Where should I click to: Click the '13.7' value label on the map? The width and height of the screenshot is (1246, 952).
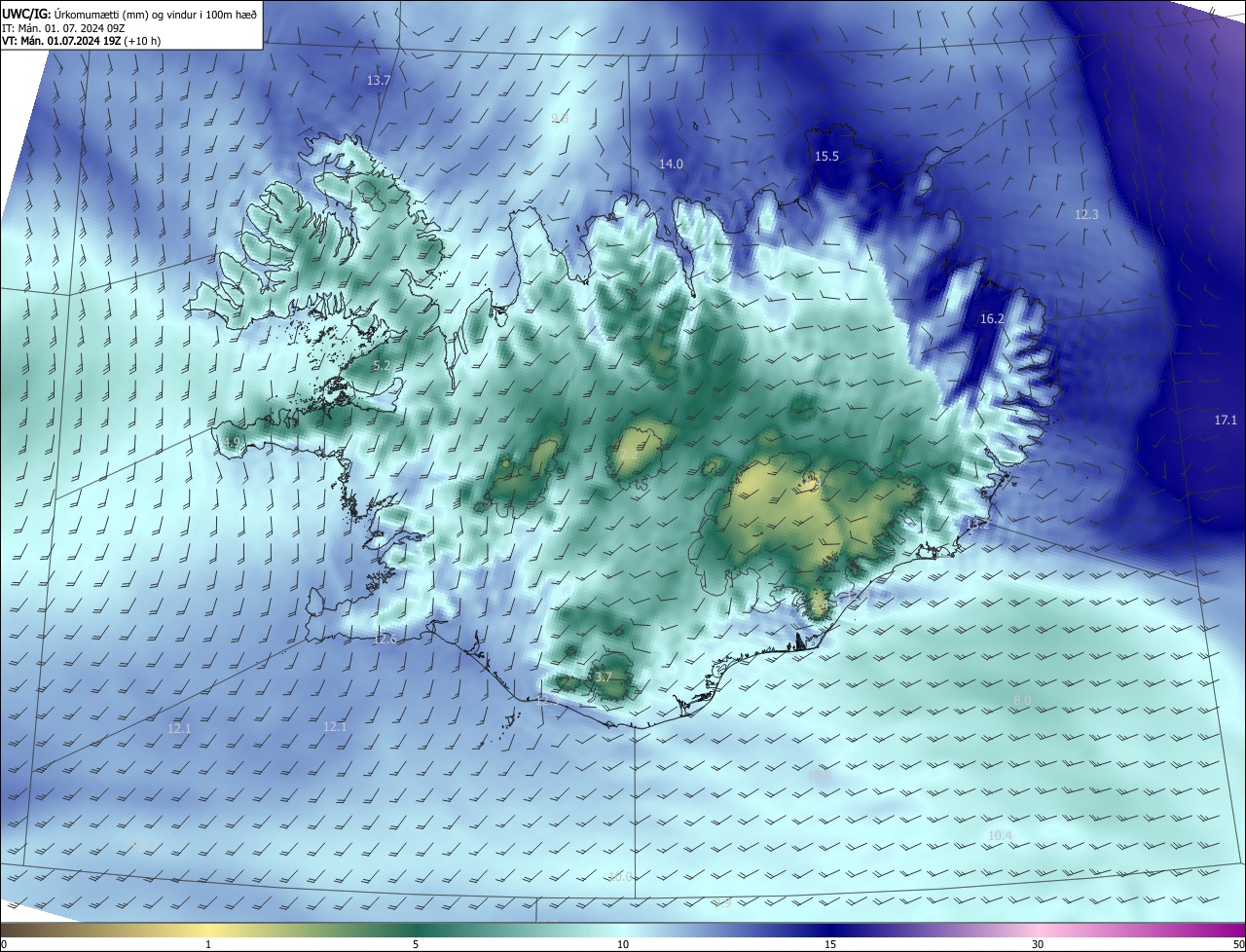tap(379, 81)
